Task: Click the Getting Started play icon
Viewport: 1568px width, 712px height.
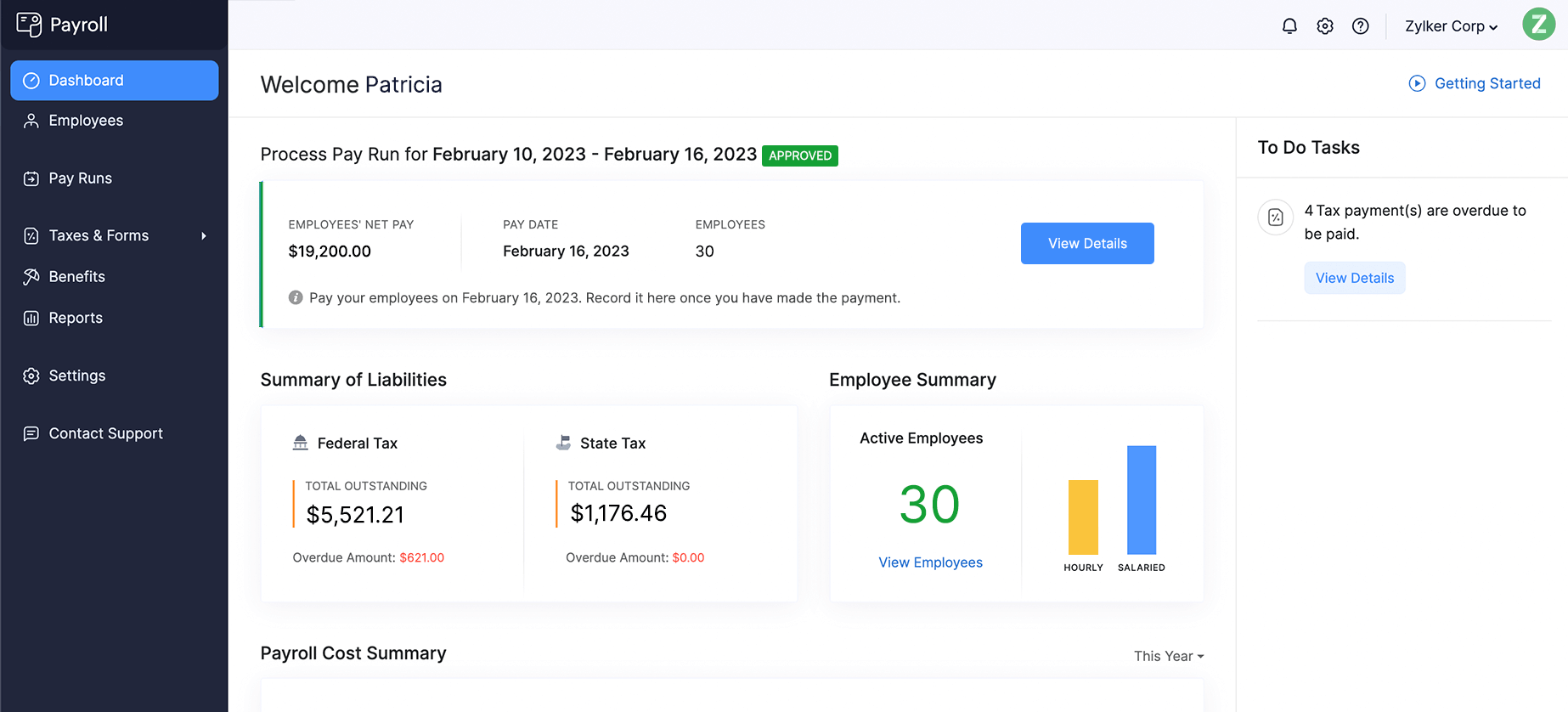Action: coord(1417,83)
